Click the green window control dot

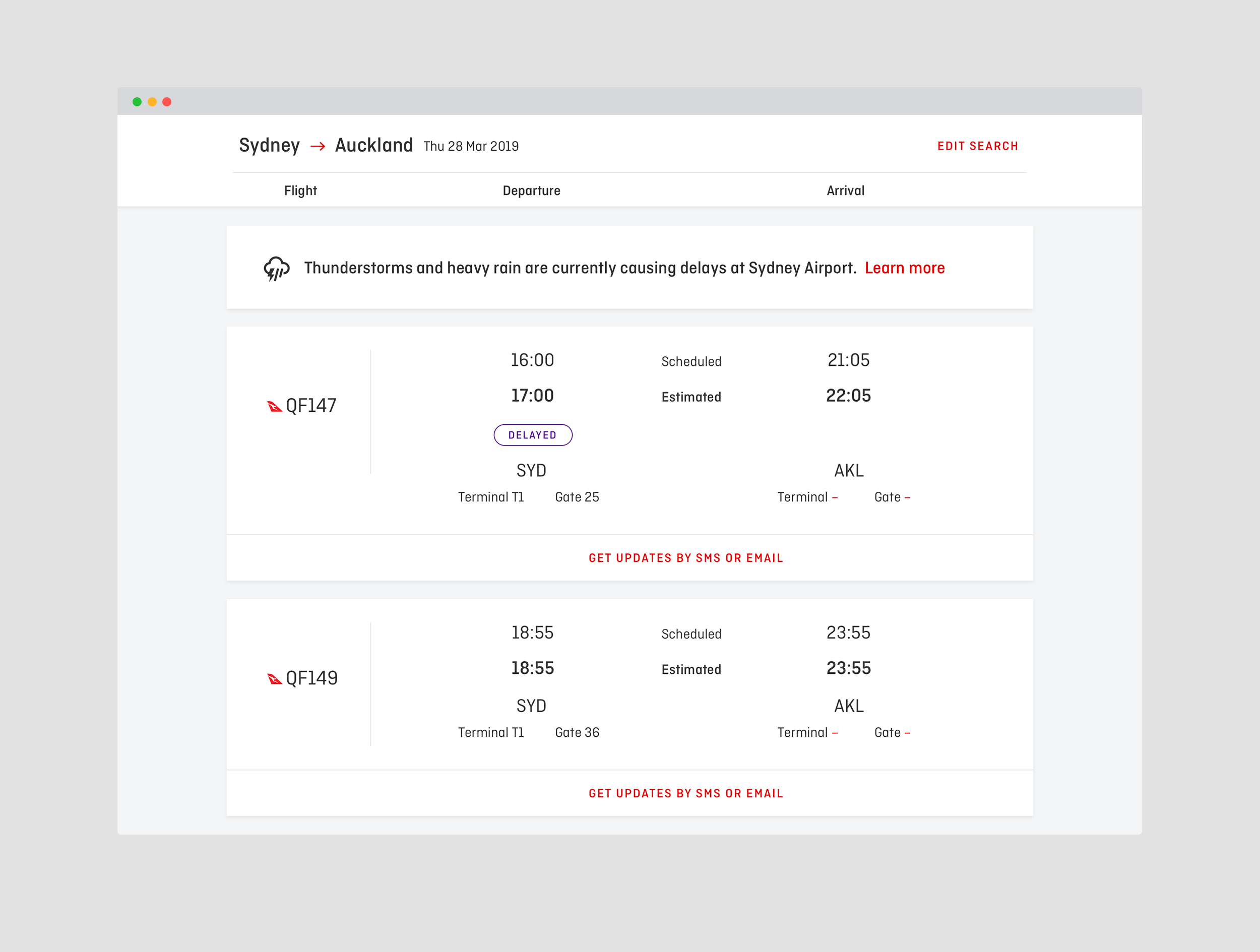tap(137, 102)
